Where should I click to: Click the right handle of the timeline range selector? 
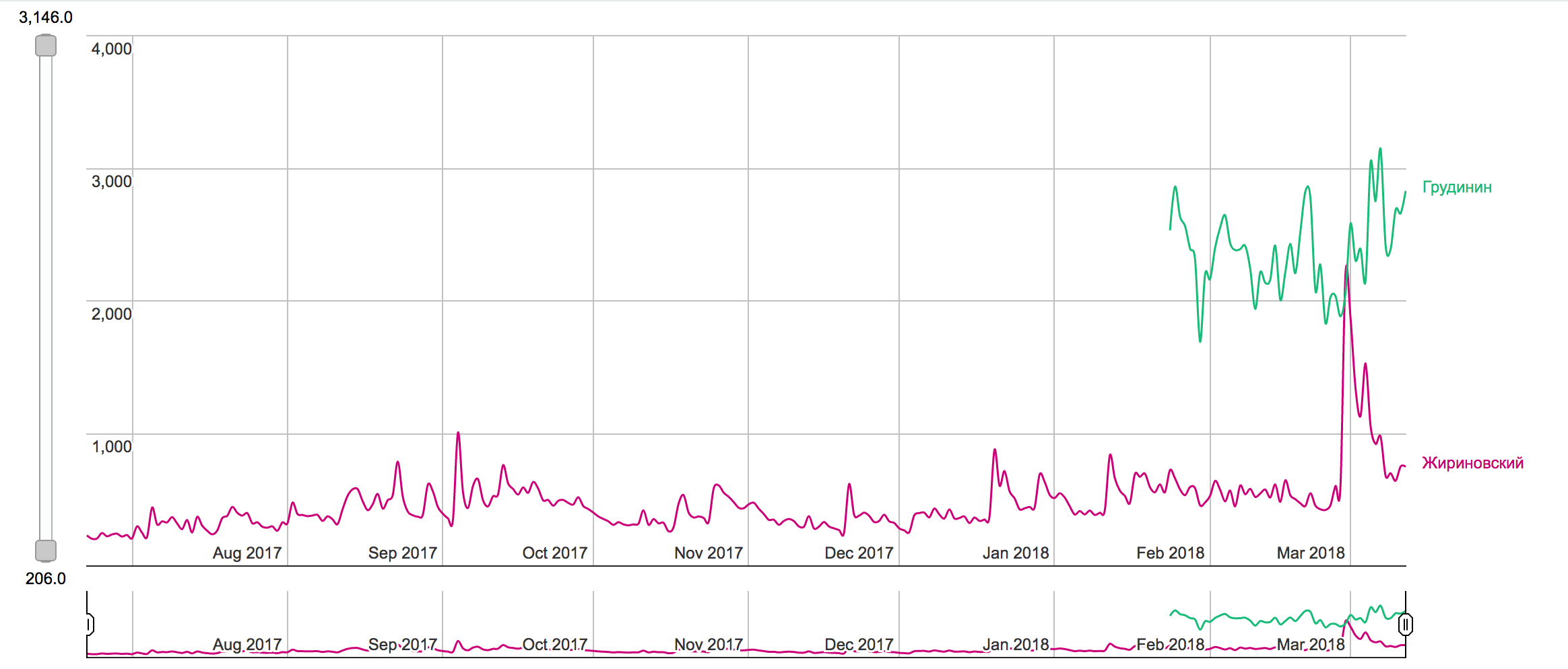pos(1405,625)
